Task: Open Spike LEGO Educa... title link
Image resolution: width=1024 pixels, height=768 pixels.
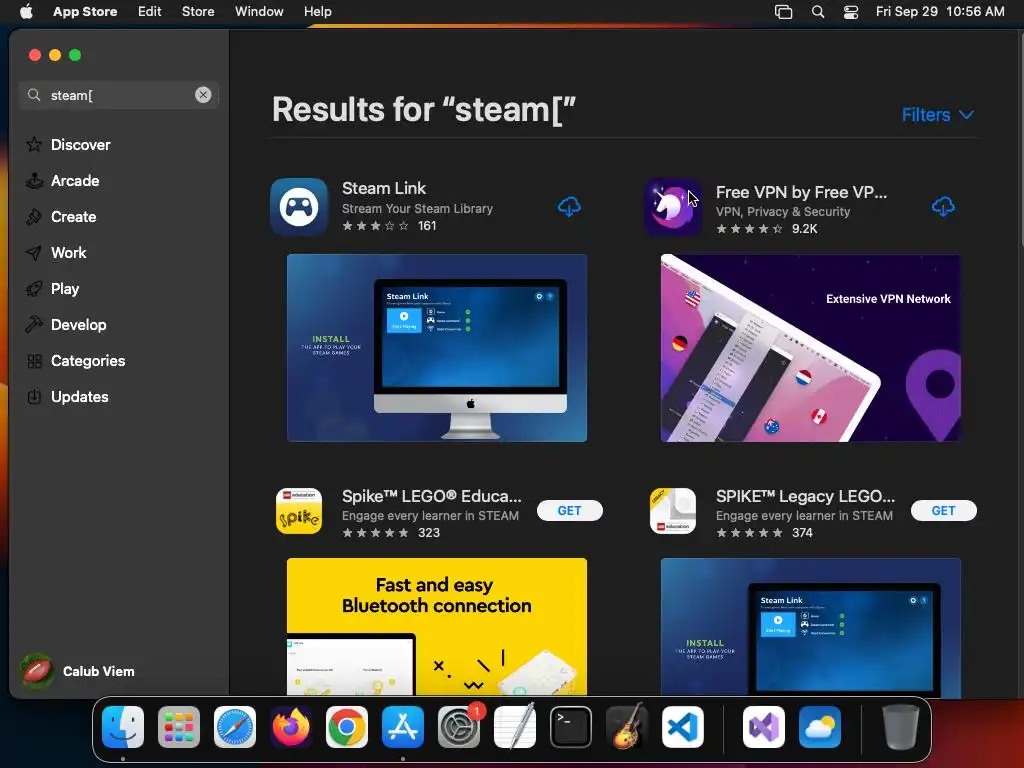Action: point(432,496)
